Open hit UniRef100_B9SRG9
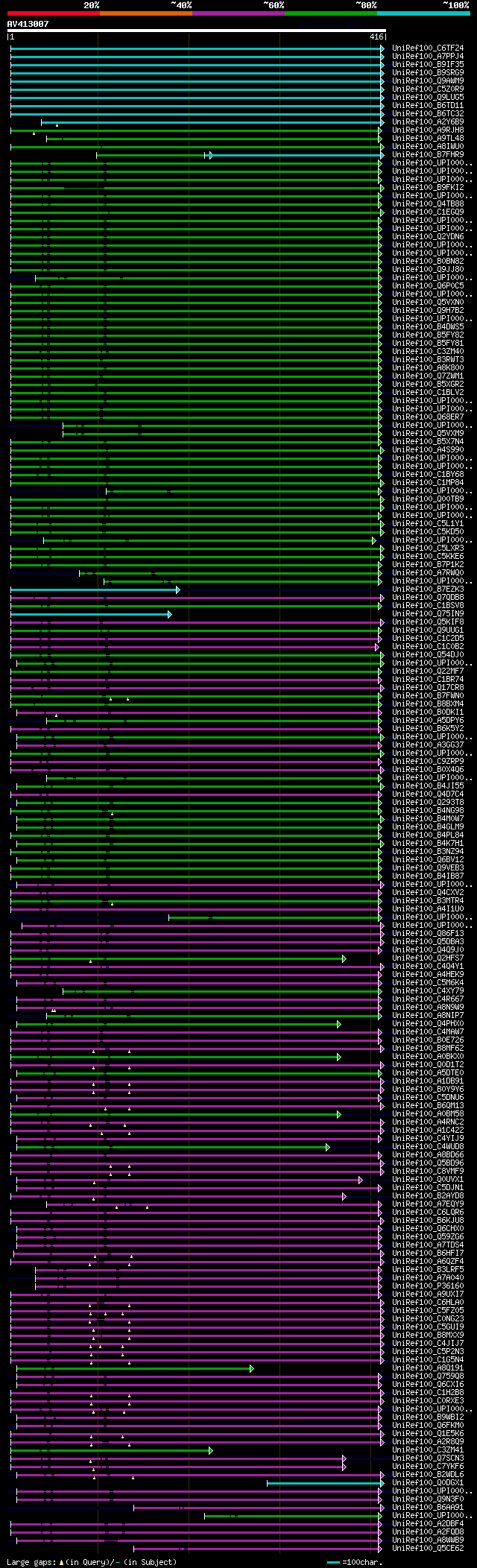This screenshot has width=477, height=1568. [428, 73]
